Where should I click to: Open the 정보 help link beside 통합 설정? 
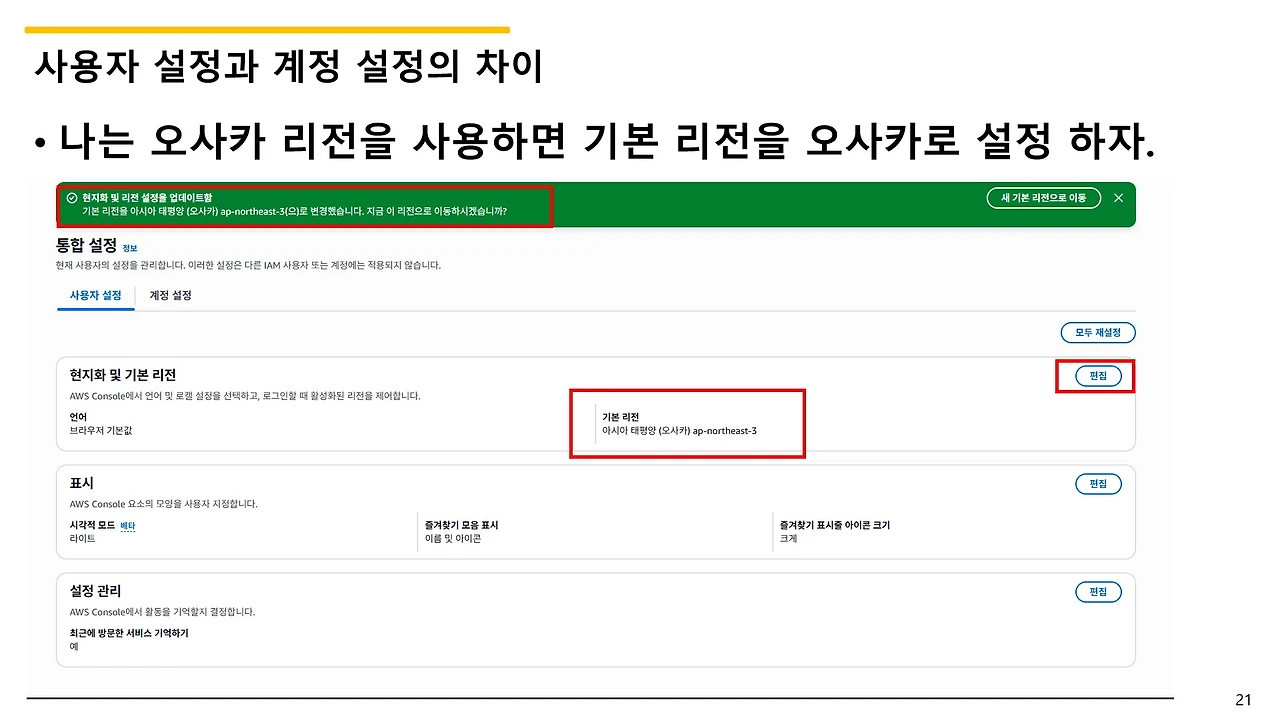pyautogui.click(x=130, y=247)
